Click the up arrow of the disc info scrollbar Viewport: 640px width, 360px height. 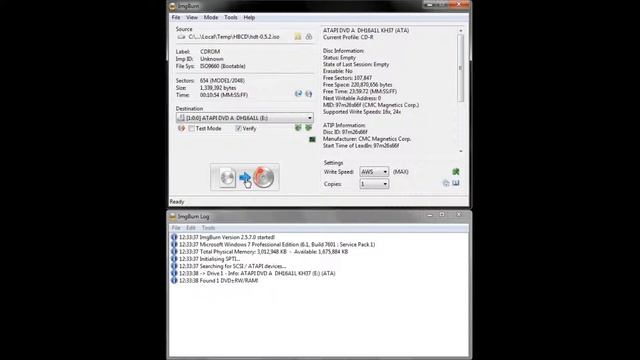point(461,31)
